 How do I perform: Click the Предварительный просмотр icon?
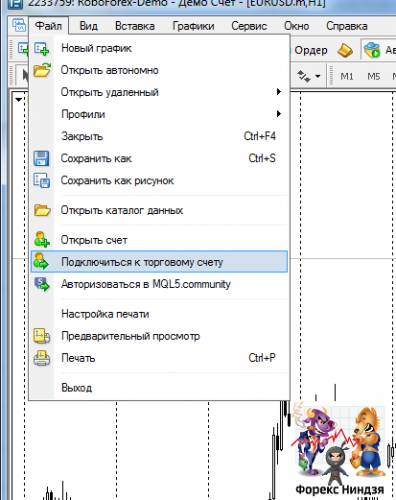coord(42,336)
